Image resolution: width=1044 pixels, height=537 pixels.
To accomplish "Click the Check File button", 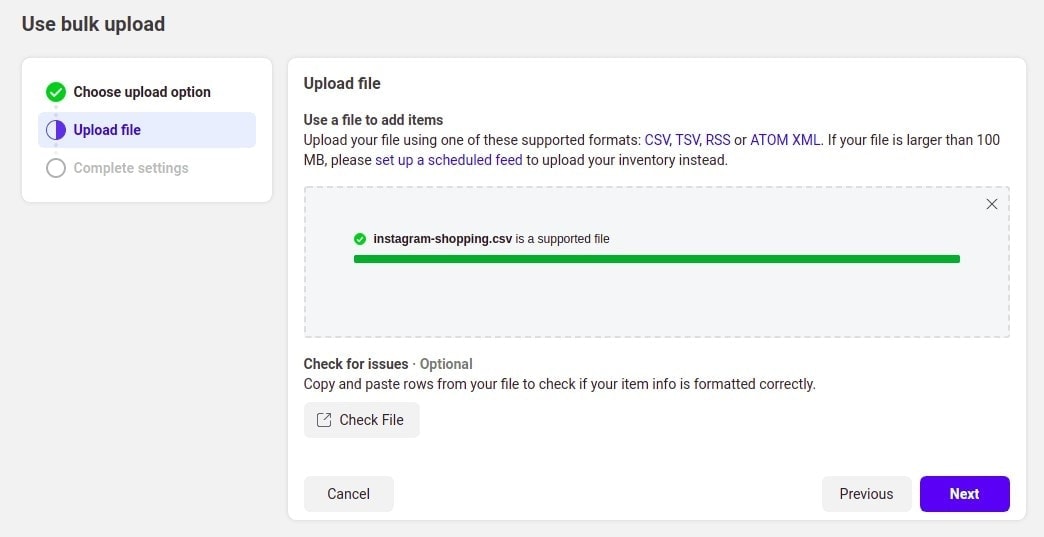I will click(x=362, y=420).
